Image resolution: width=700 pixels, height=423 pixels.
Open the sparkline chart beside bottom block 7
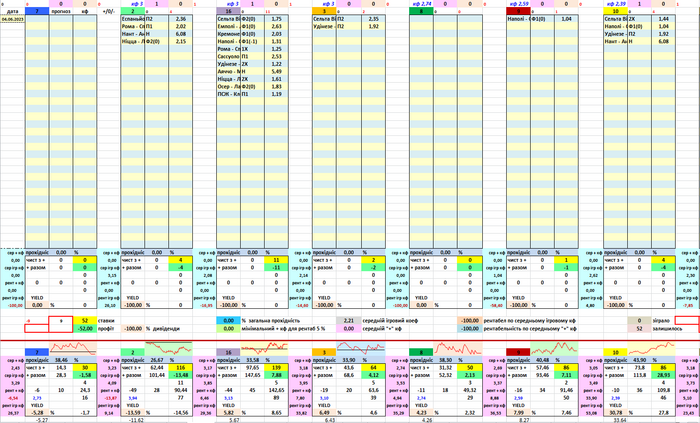pyautogui.click(x=72, y=348)
